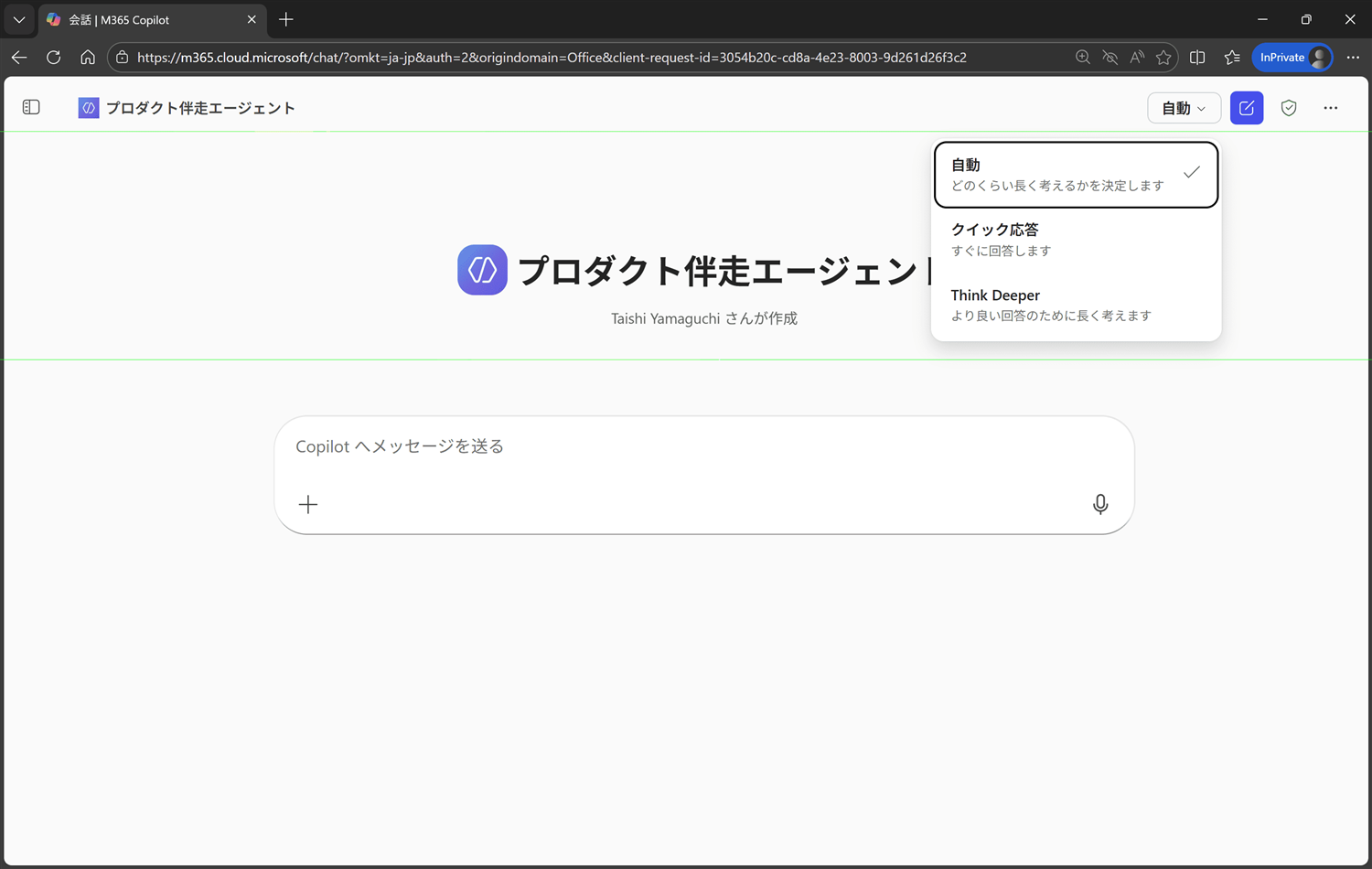Restore down the browser window
This screenshot has width=1372, height=869.
click(1306, 19)
